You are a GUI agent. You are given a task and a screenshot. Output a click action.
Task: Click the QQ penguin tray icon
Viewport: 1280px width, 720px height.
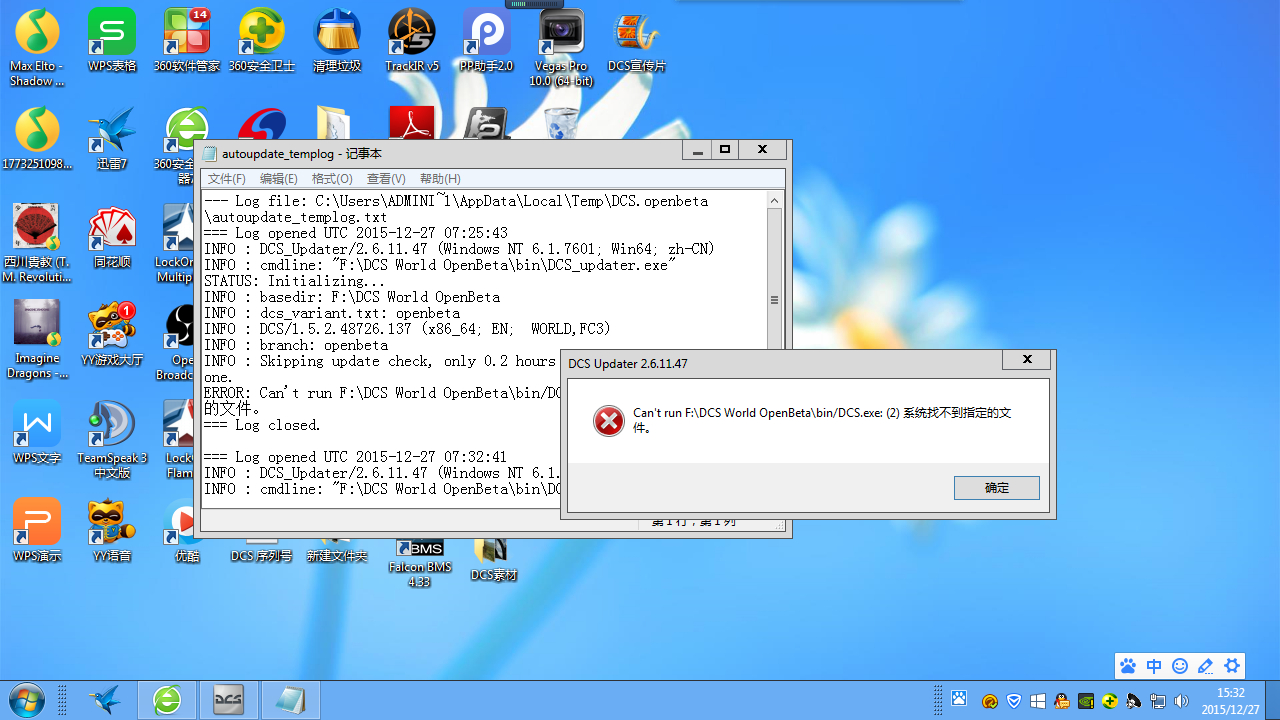[1062, 700]
